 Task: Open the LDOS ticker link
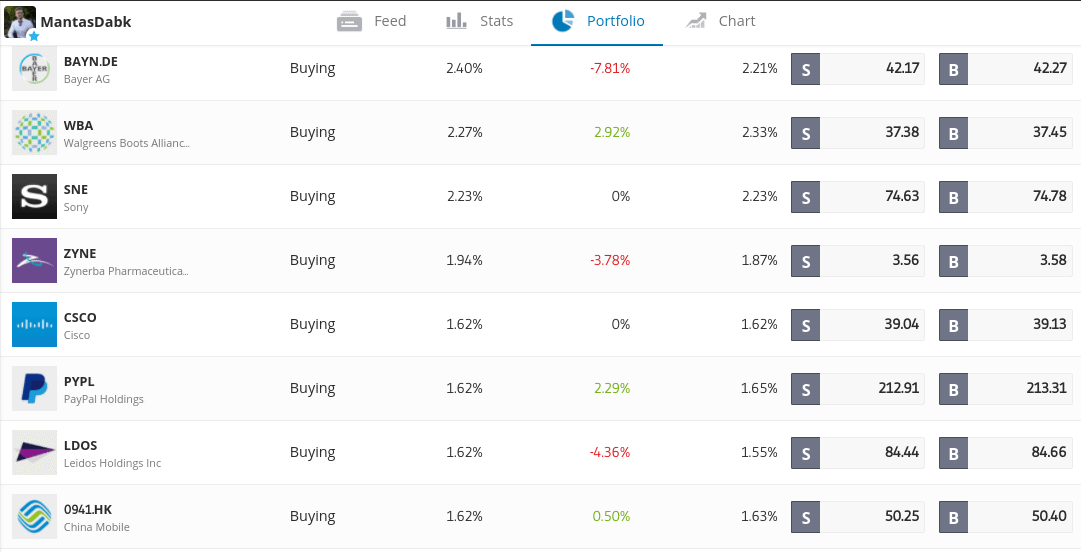coord(81,446)
